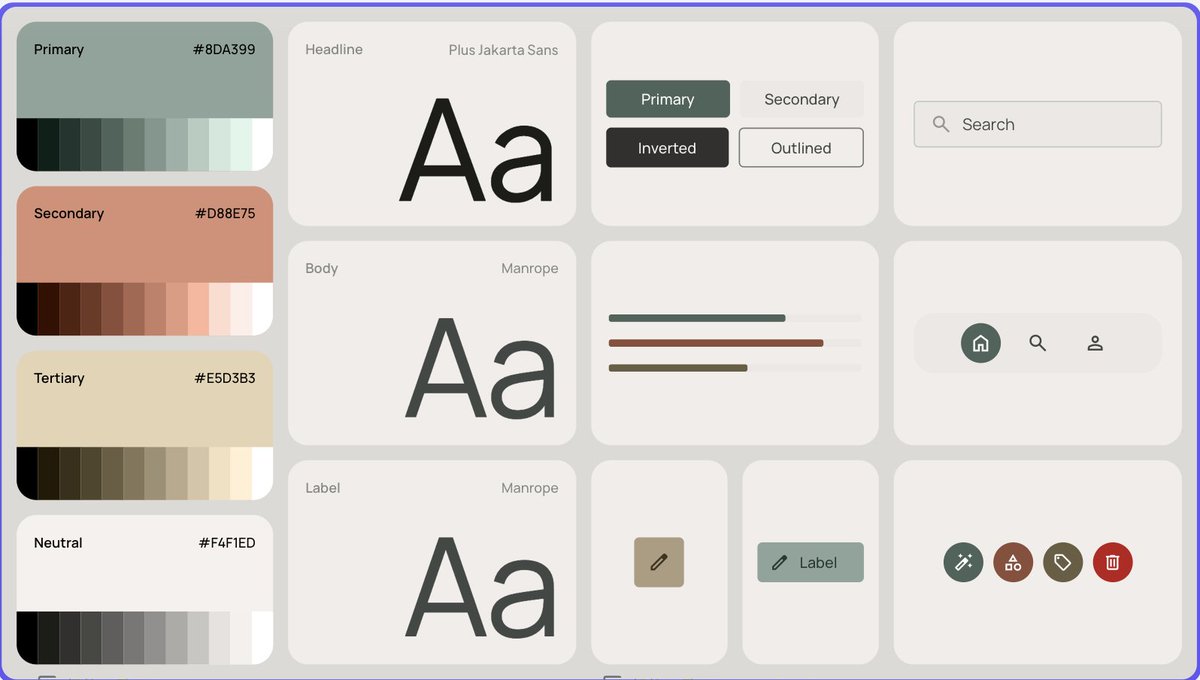Click the Label heading in the typography card

tap(323, 488)
